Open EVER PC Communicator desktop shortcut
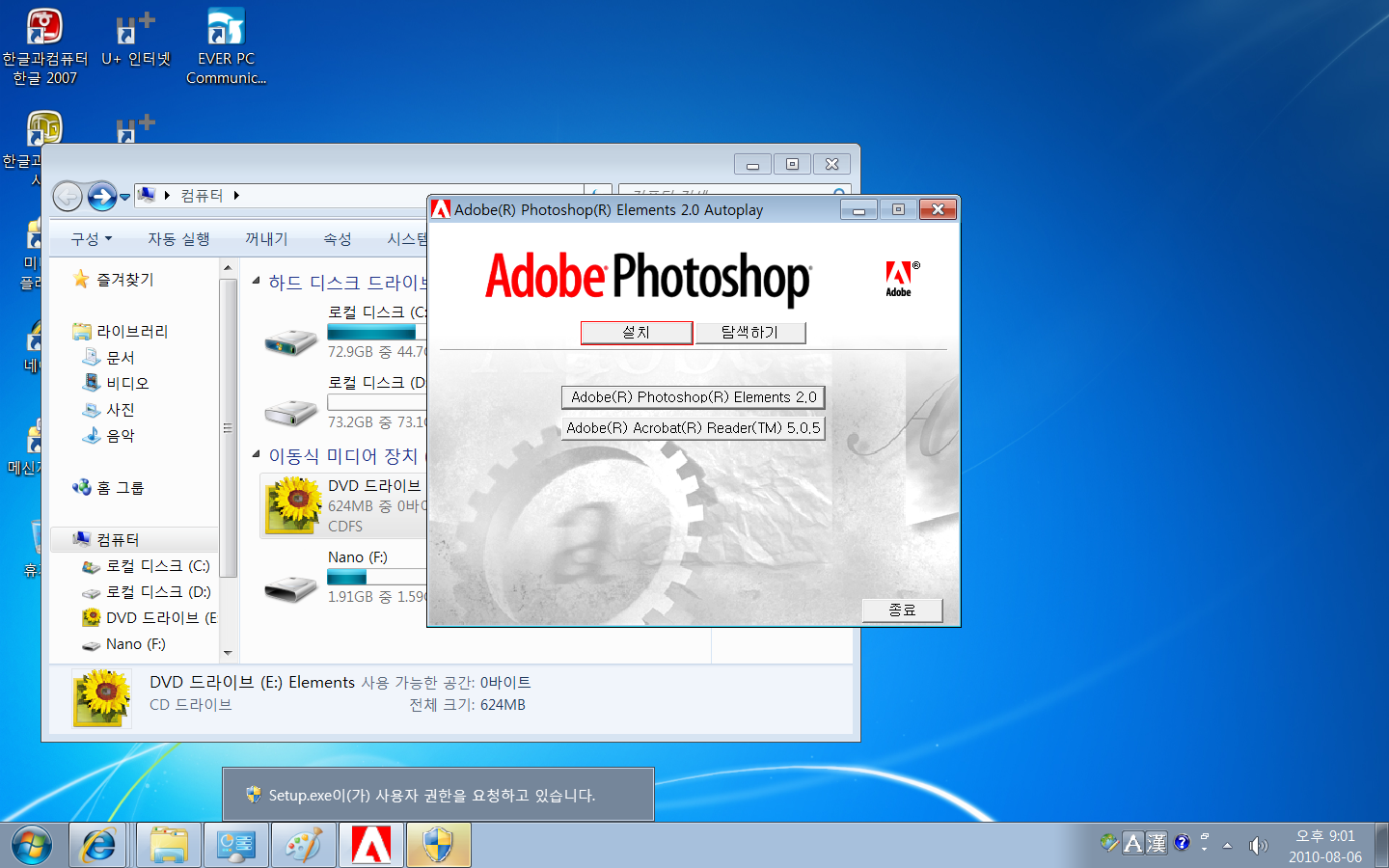Image resolution: width=1389 pixels, height=868 pixels. tap(226, 45)
